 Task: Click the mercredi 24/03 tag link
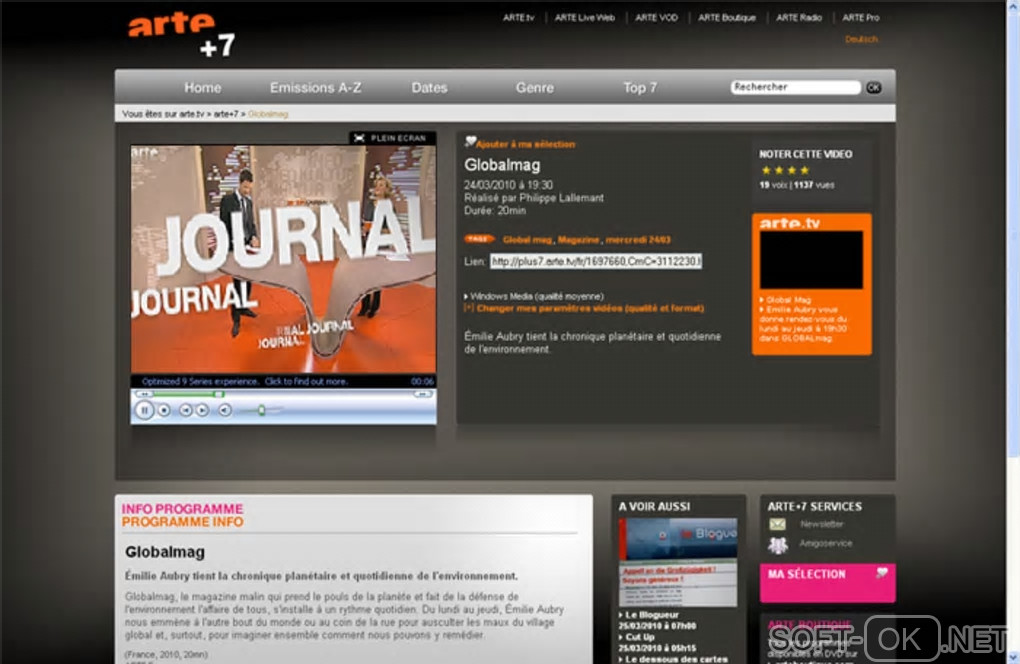(x=638, y=240)
